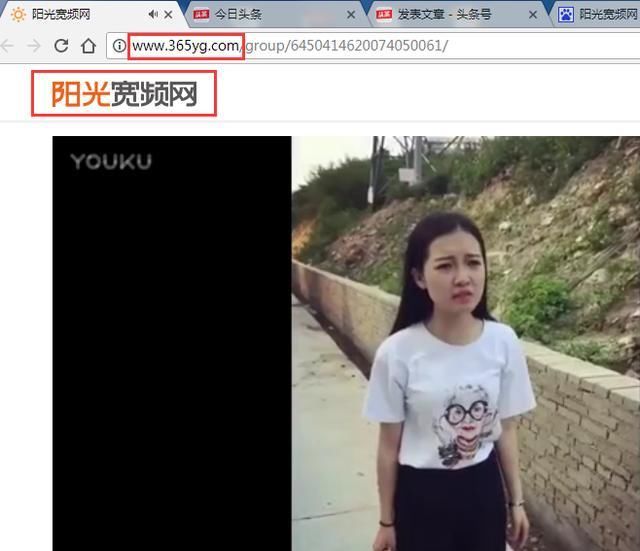
Task: Reload the page with the refresh icon
Action: pos(61,46)
